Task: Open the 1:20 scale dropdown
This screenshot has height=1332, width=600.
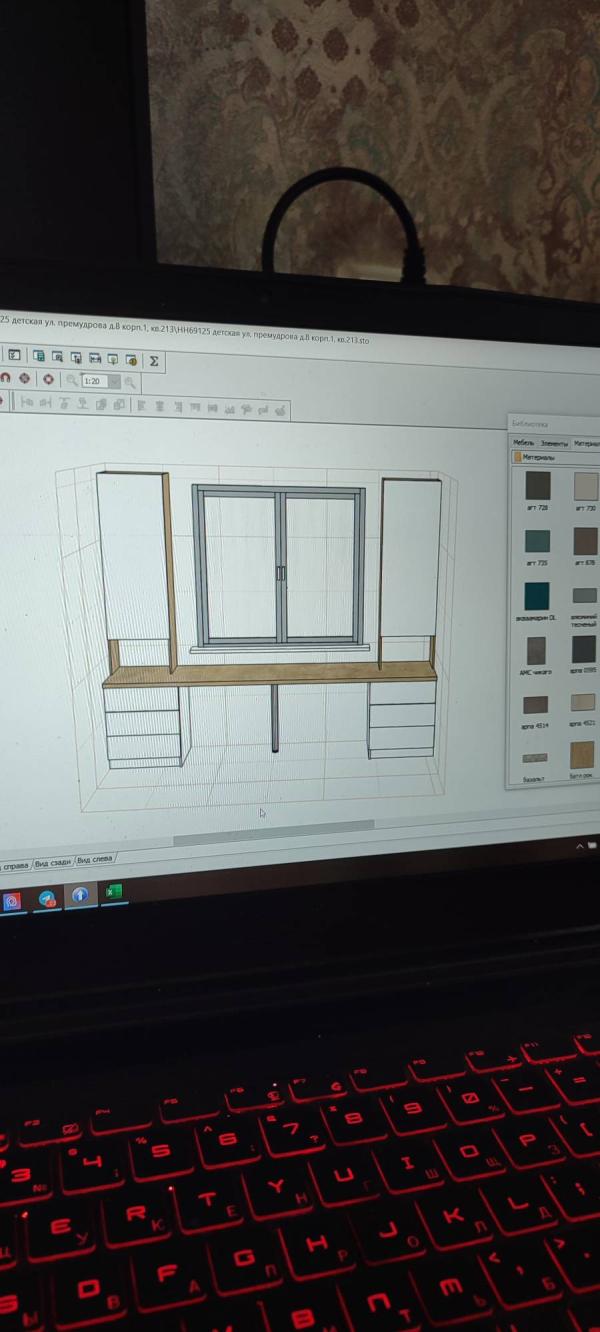Action: [114, 381]
